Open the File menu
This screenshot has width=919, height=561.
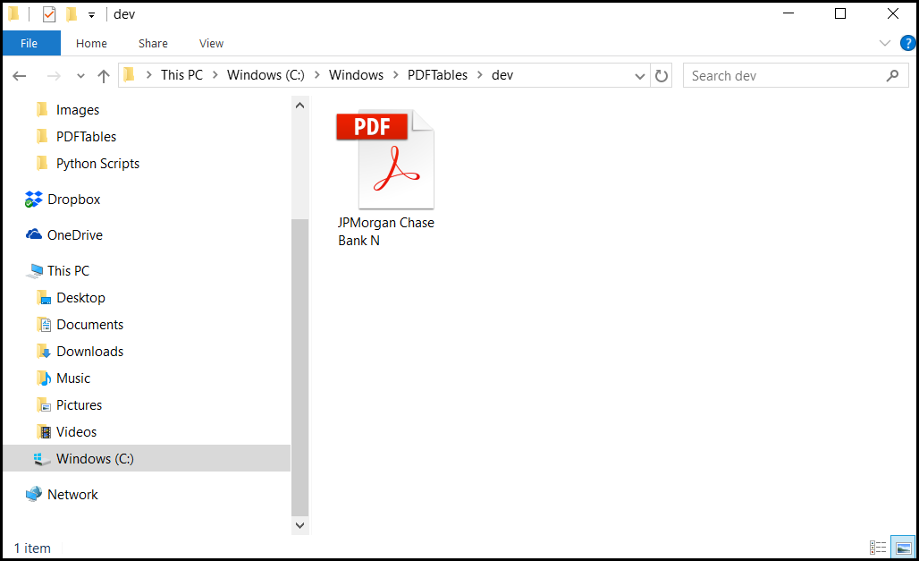pyautogui.click(x=30, y=43)
